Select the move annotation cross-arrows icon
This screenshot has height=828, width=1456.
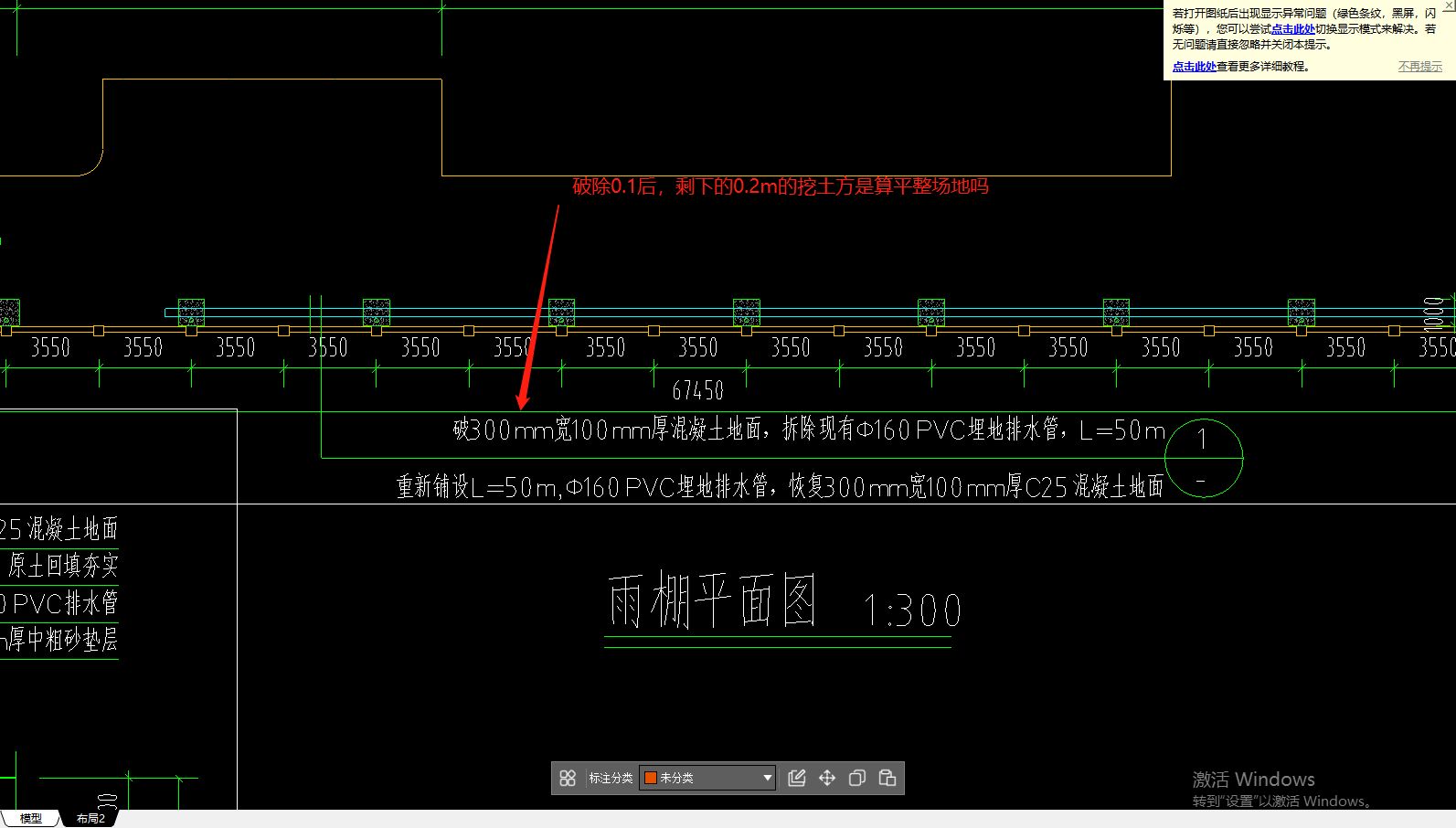point(827,778)
